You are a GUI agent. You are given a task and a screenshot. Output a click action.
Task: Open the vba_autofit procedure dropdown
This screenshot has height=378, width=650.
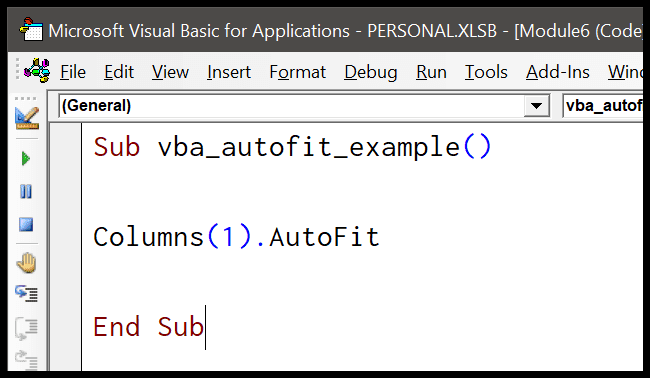[x=602, y=106]
